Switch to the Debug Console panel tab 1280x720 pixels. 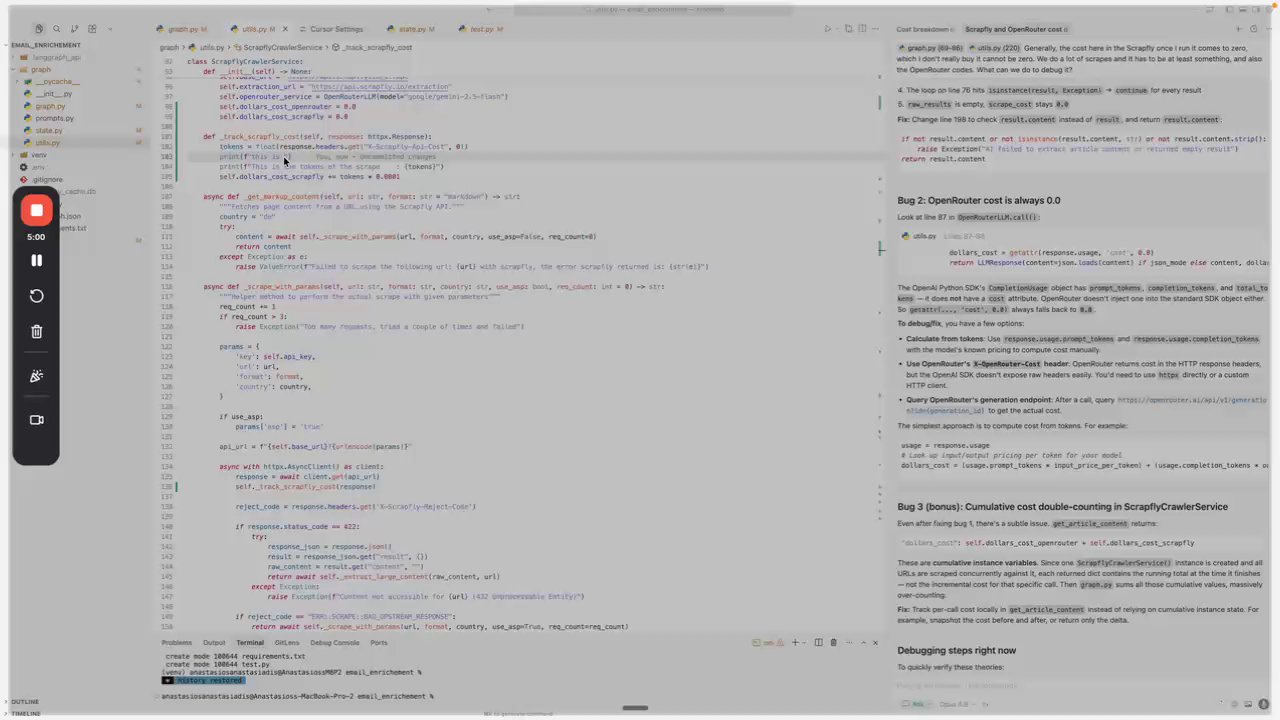point(334,643)
